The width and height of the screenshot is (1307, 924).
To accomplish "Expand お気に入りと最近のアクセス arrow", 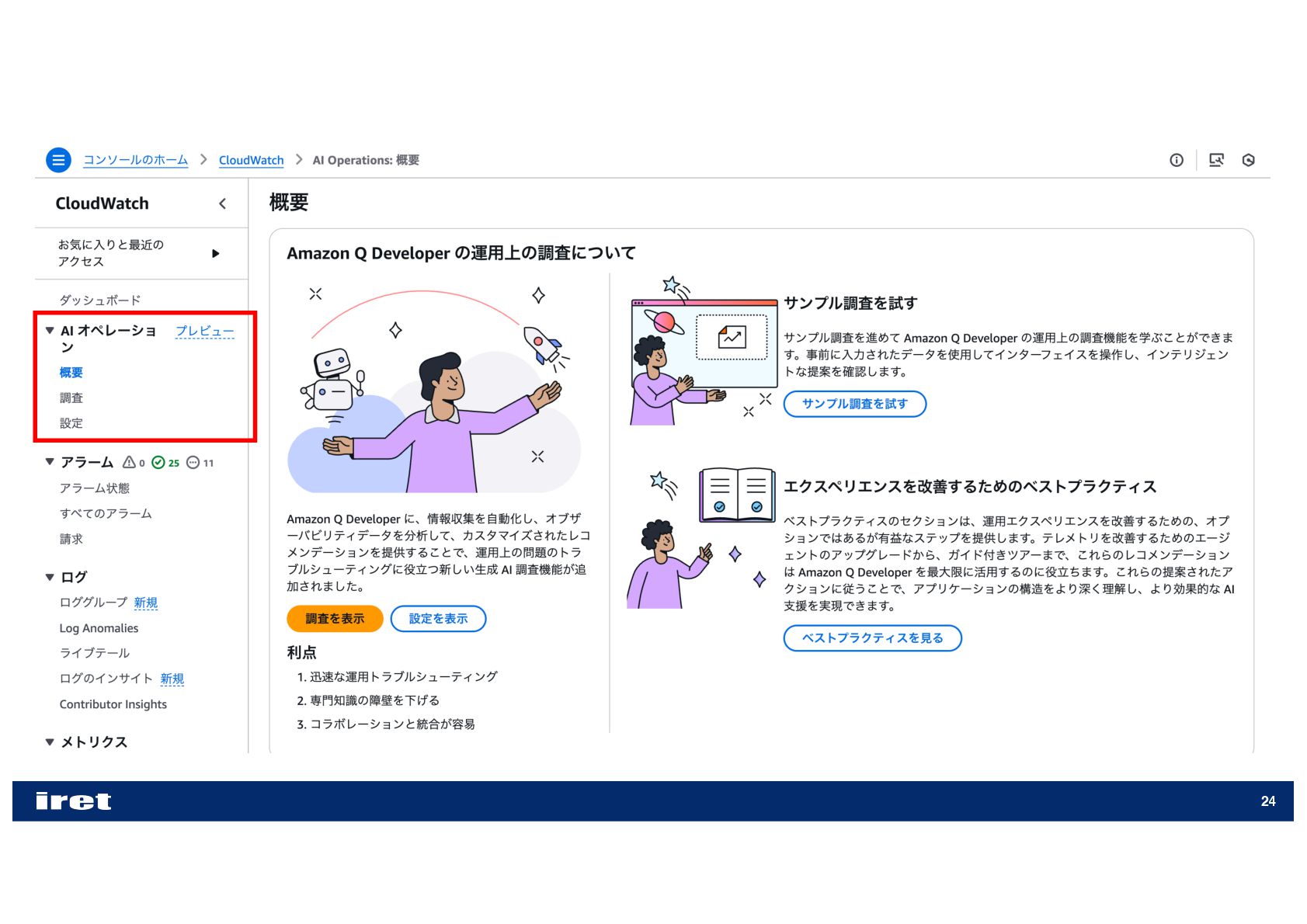I will [x=216, y=253].
